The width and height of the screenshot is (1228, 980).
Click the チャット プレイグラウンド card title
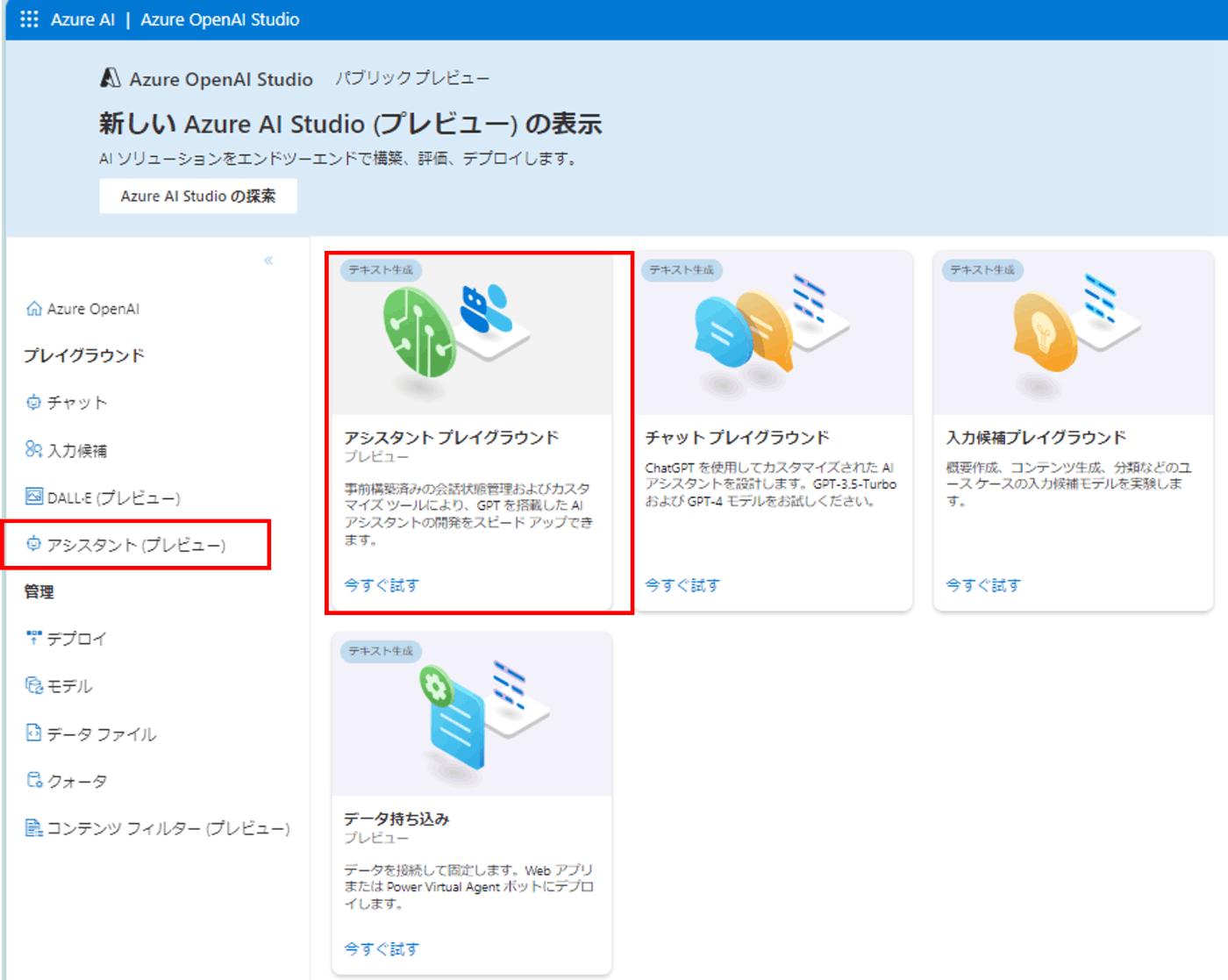pyautogui.click(x=738, y=437)
